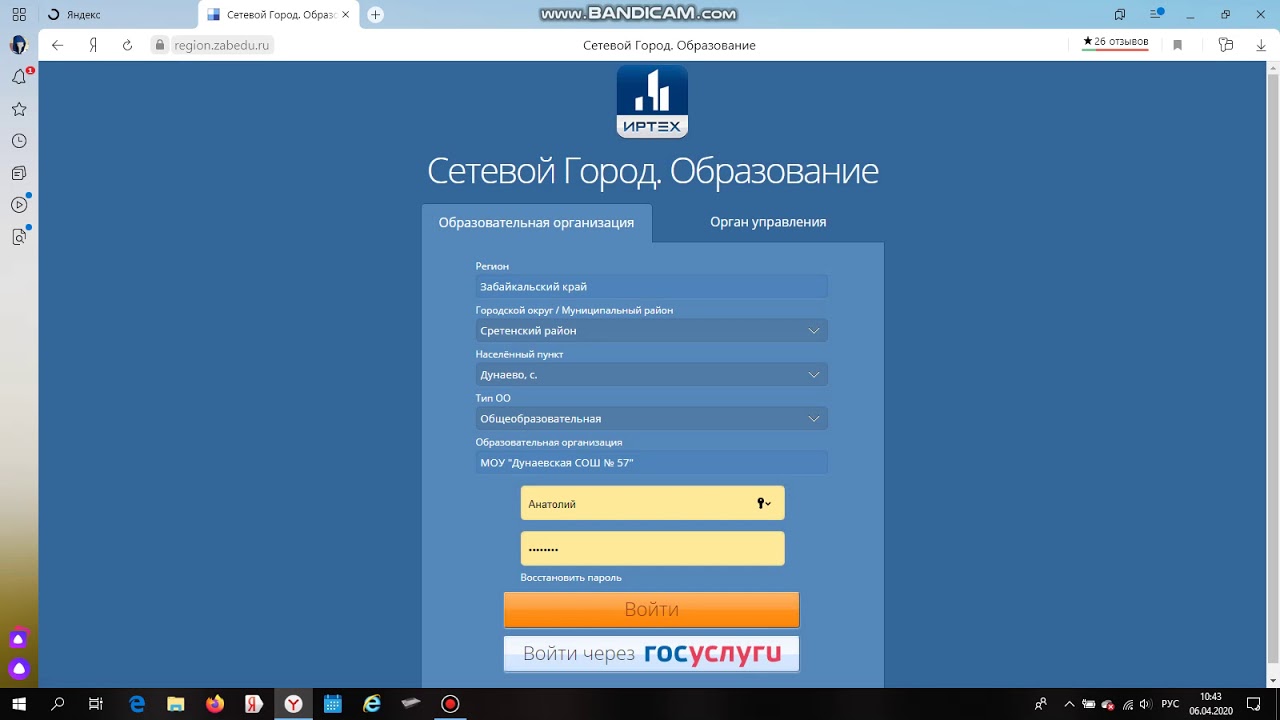Expand the Тип ОО dropdown
This screenshot has width=1280, height=720.
click(x=651, y=419)
